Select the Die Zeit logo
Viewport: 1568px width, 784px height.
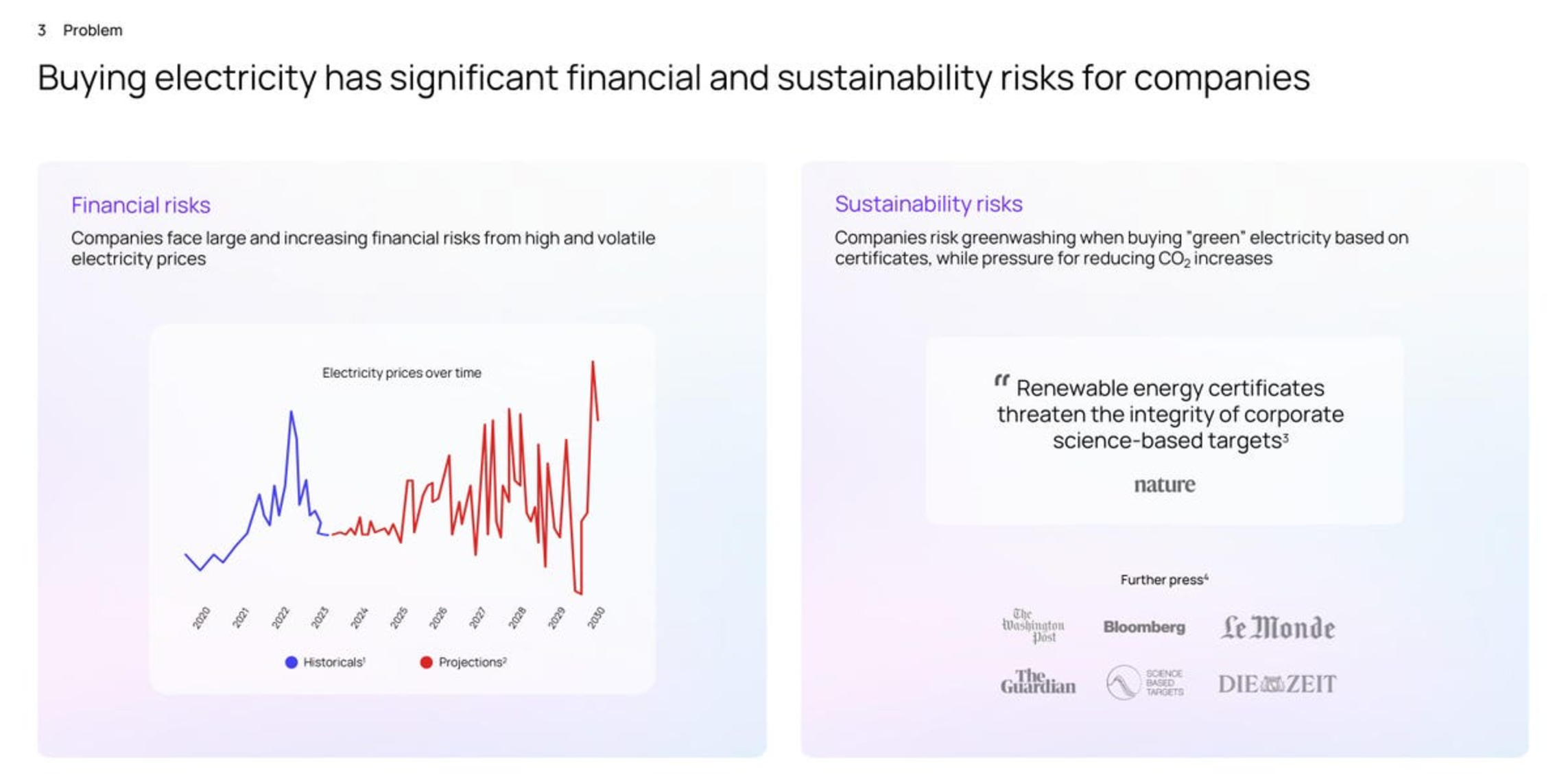click(x=1276, y=684)
